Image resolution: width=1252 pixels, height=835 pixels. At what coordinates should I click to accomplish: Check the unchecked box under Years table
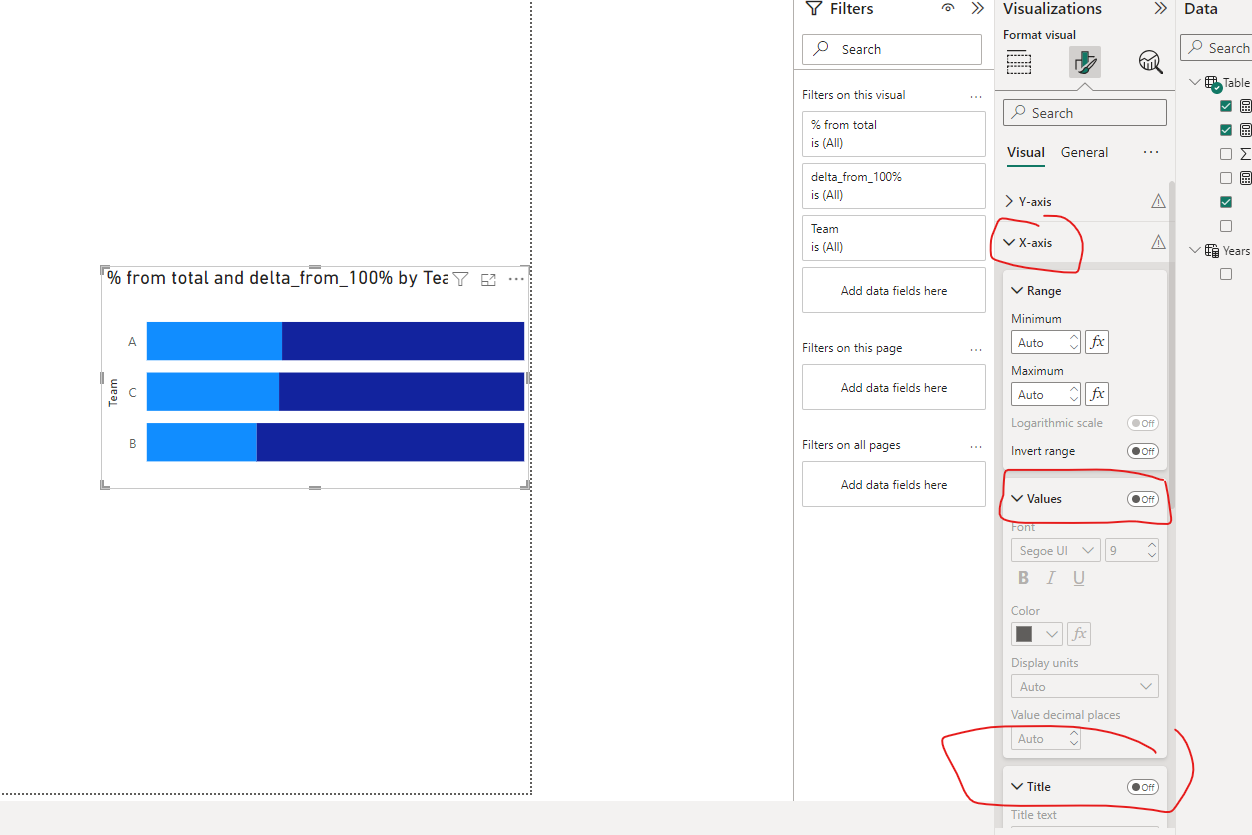click(x=1226, y=274)
